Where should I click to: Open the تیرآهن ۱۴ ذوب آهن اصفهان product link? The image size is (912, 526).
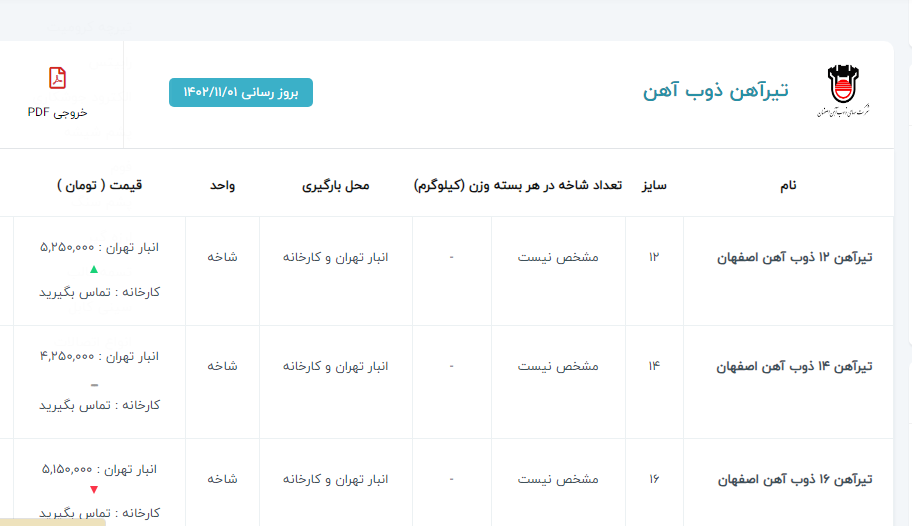[795, 366]
